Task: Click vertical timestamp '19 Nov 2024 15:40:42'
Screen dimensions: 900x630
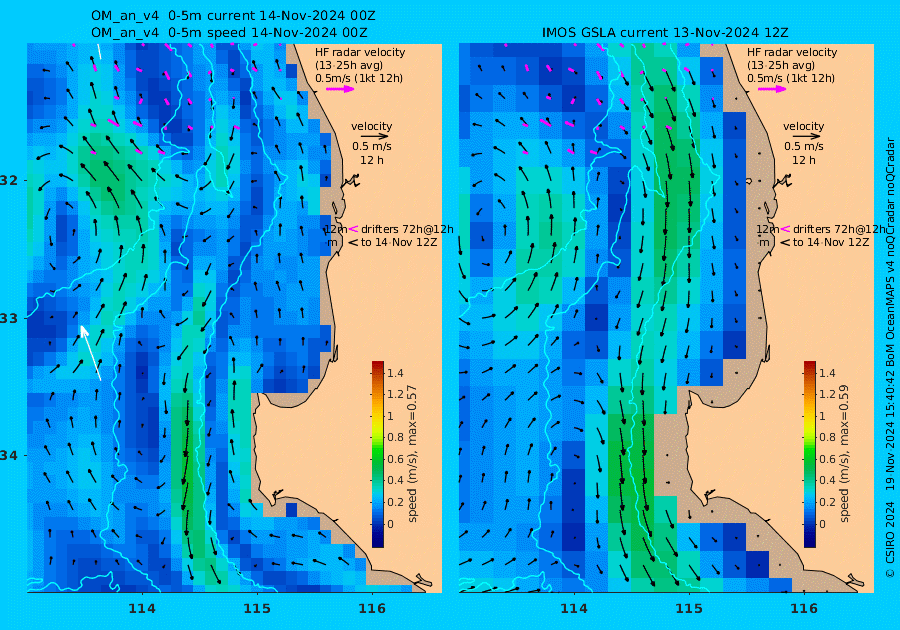Action: (x=890, y=431)
